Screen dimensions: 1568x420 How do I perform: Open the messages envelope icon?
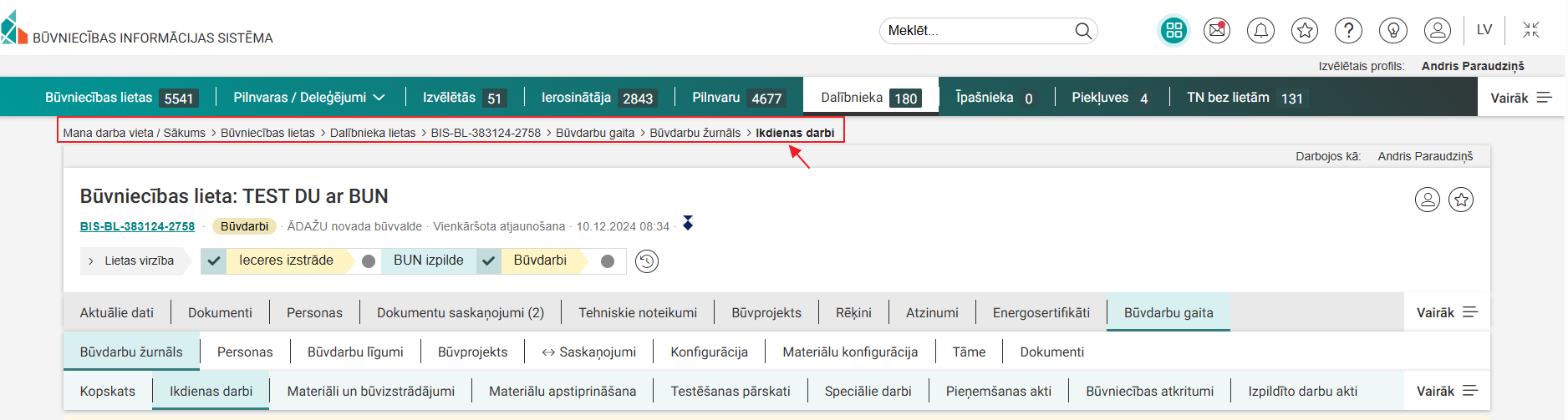pyautogui.click(x=1216, y=31)
